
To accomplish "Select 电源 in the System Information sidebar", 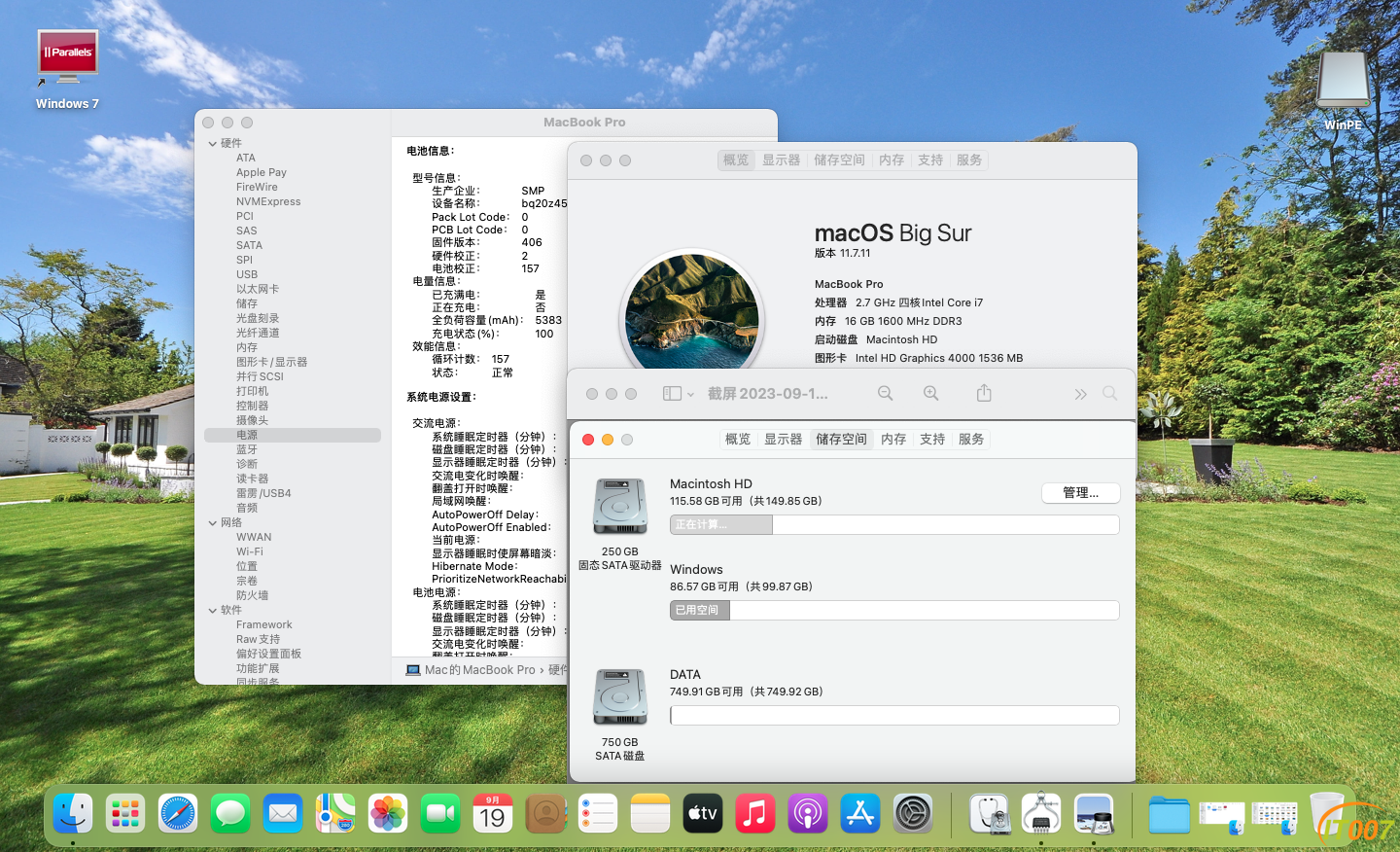I will point(293,436).
